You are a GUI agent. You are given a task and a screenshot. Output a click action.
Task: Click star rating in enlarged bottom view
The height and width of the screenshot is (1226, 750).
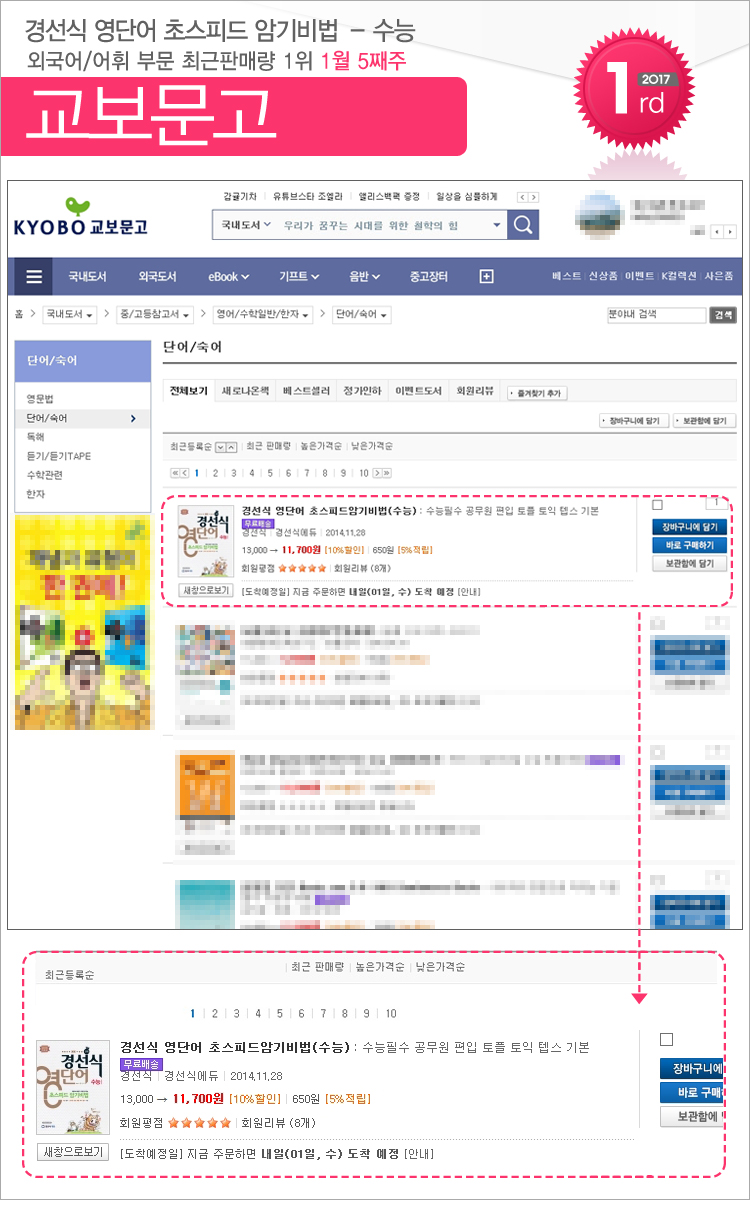[x=199, y=1121]
